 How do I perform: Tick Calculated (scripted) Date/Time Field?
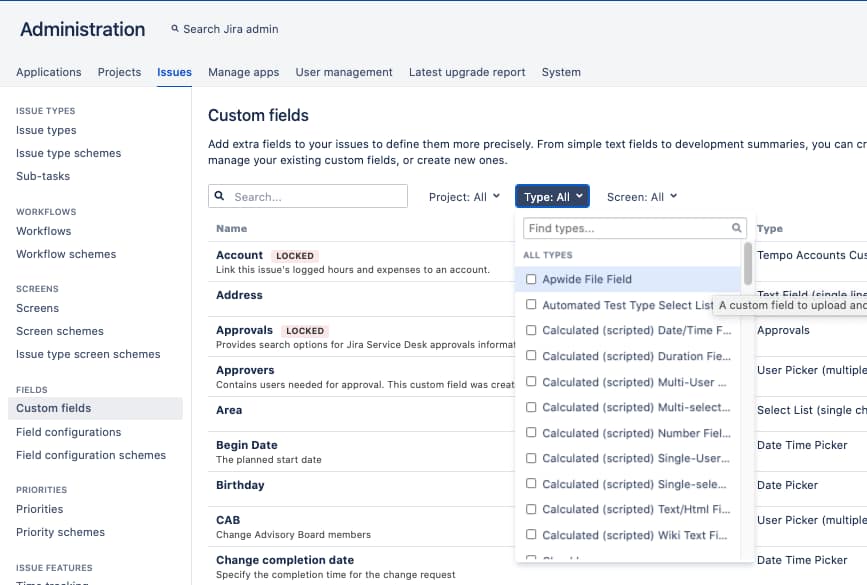click(531, 330)
